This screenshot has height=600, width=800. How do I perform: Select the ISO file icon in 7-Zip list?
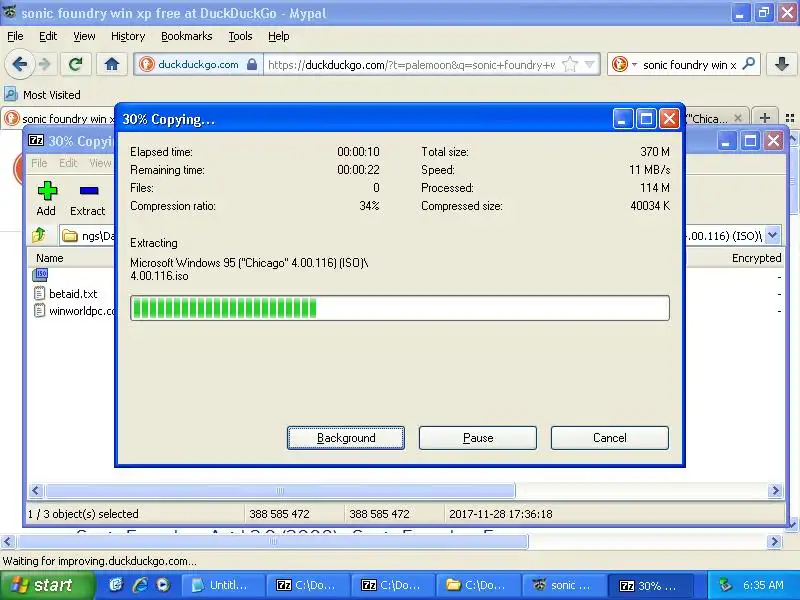pyautogui.click(x=40, y=276)
